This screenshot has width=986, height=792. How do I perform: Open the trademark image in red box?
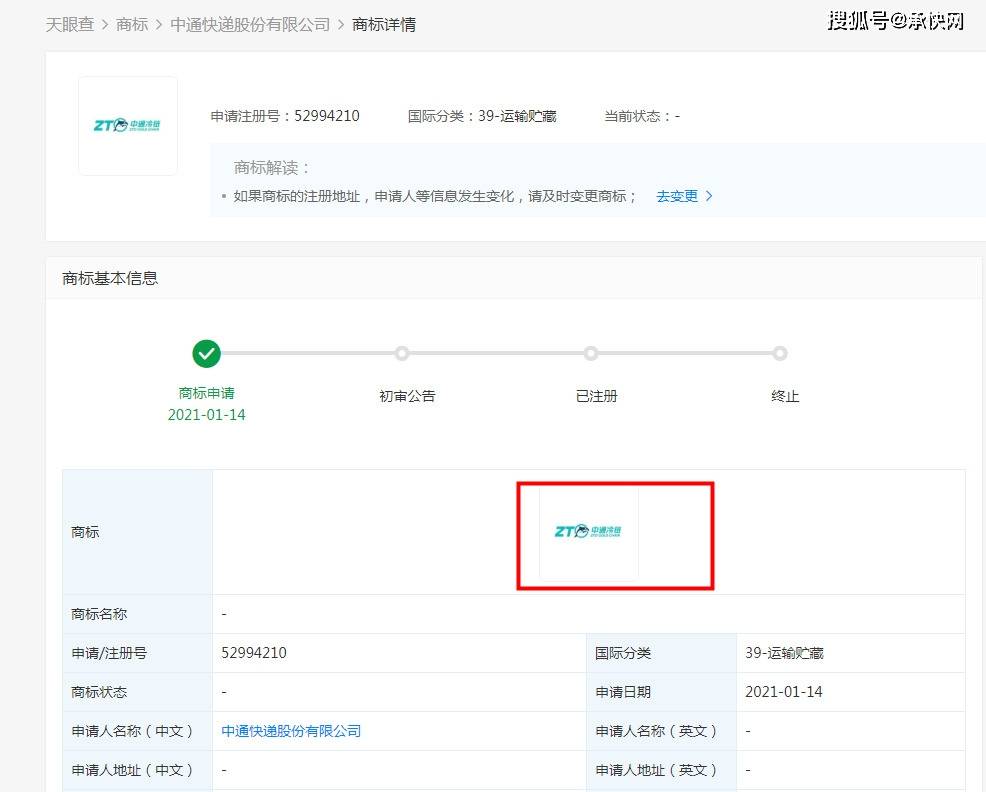tap(589, 532)
